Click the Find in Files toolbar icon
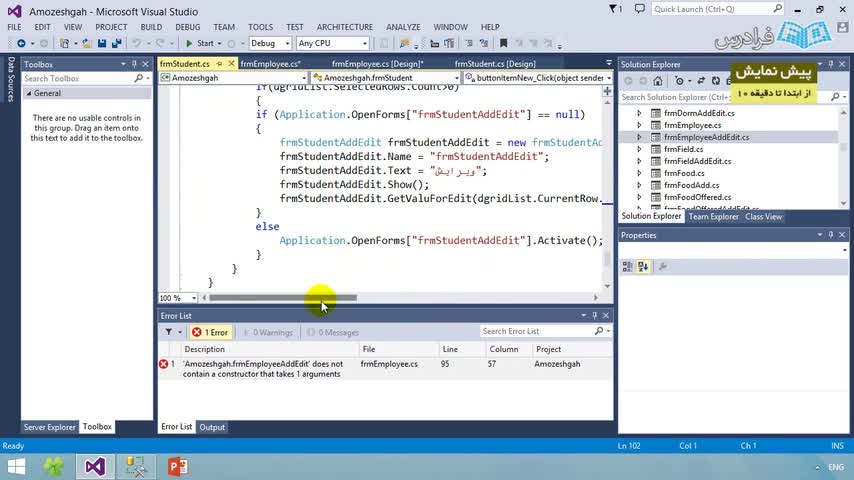Viewport: 854px width, 480px height. pyautogui.click(x=404, y=44)
